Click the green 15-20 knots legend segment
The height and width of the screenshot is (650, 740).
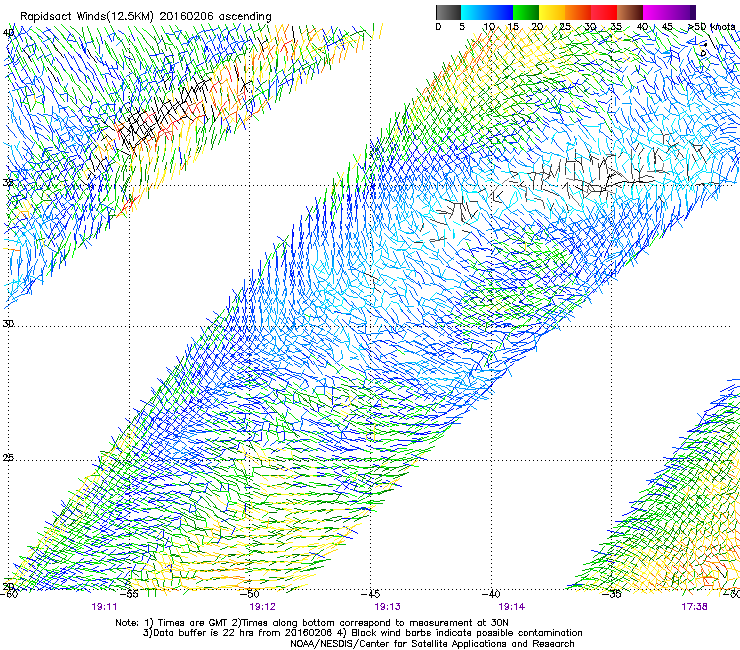tap(526, 12)
